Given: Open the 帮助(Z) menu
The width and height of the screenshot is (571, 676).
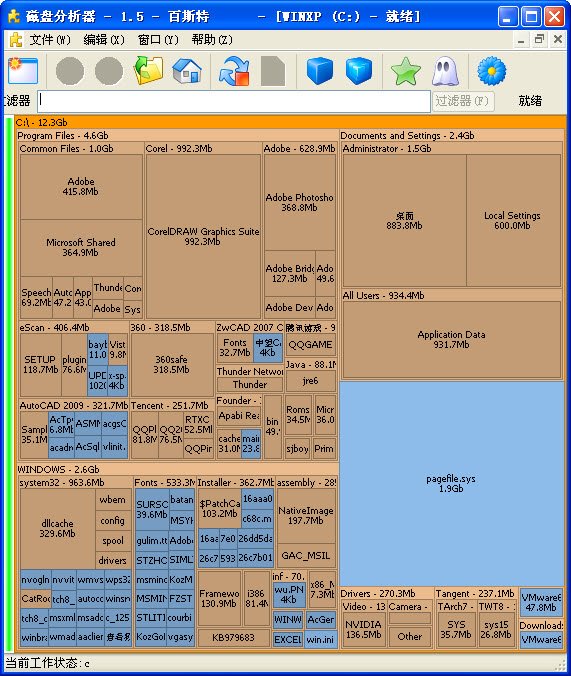Looking at the screenshot, I should pyautogui.click(x=212, y=40).
